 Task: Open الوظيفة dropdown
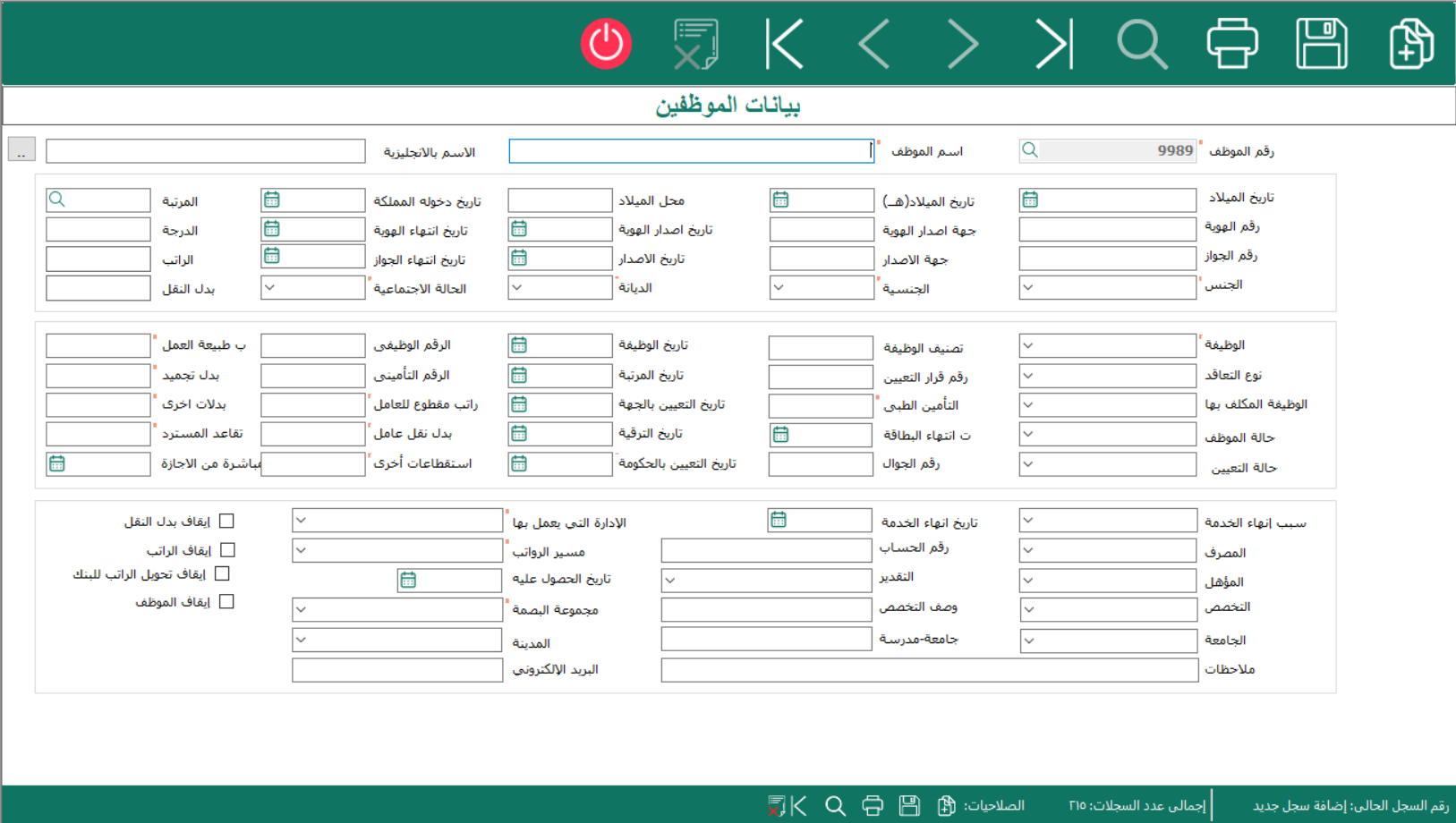pos(1028,345)
